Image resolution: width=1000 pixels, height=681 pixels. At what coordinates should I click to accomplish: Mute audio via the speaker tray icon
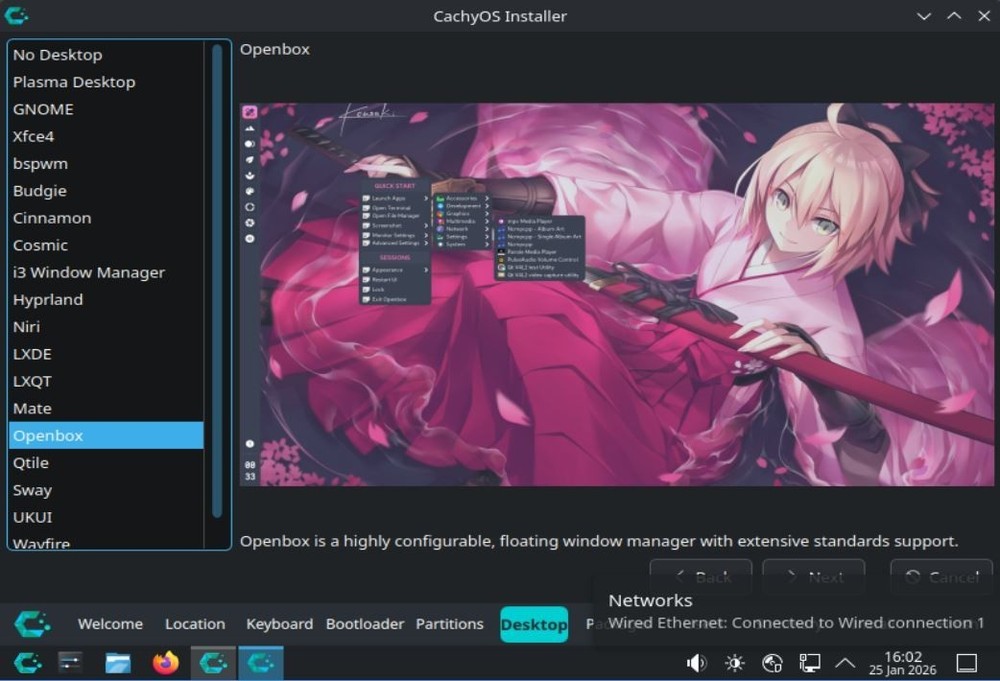[x=696, y=662]
